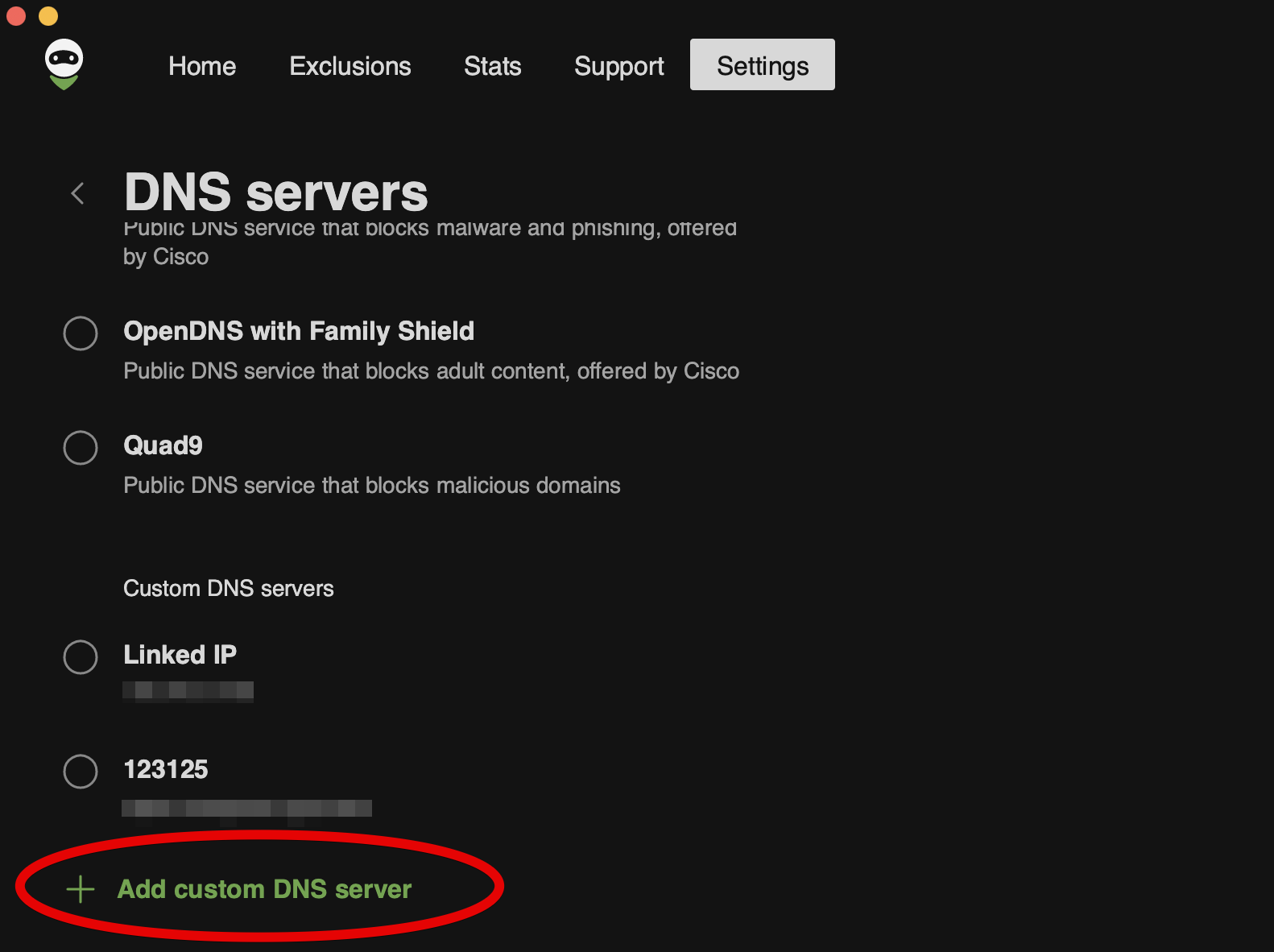Click 'Public DNS service that blocks malicious domains'
This screenshot has height=952, width=1274.
pos(372,486)
